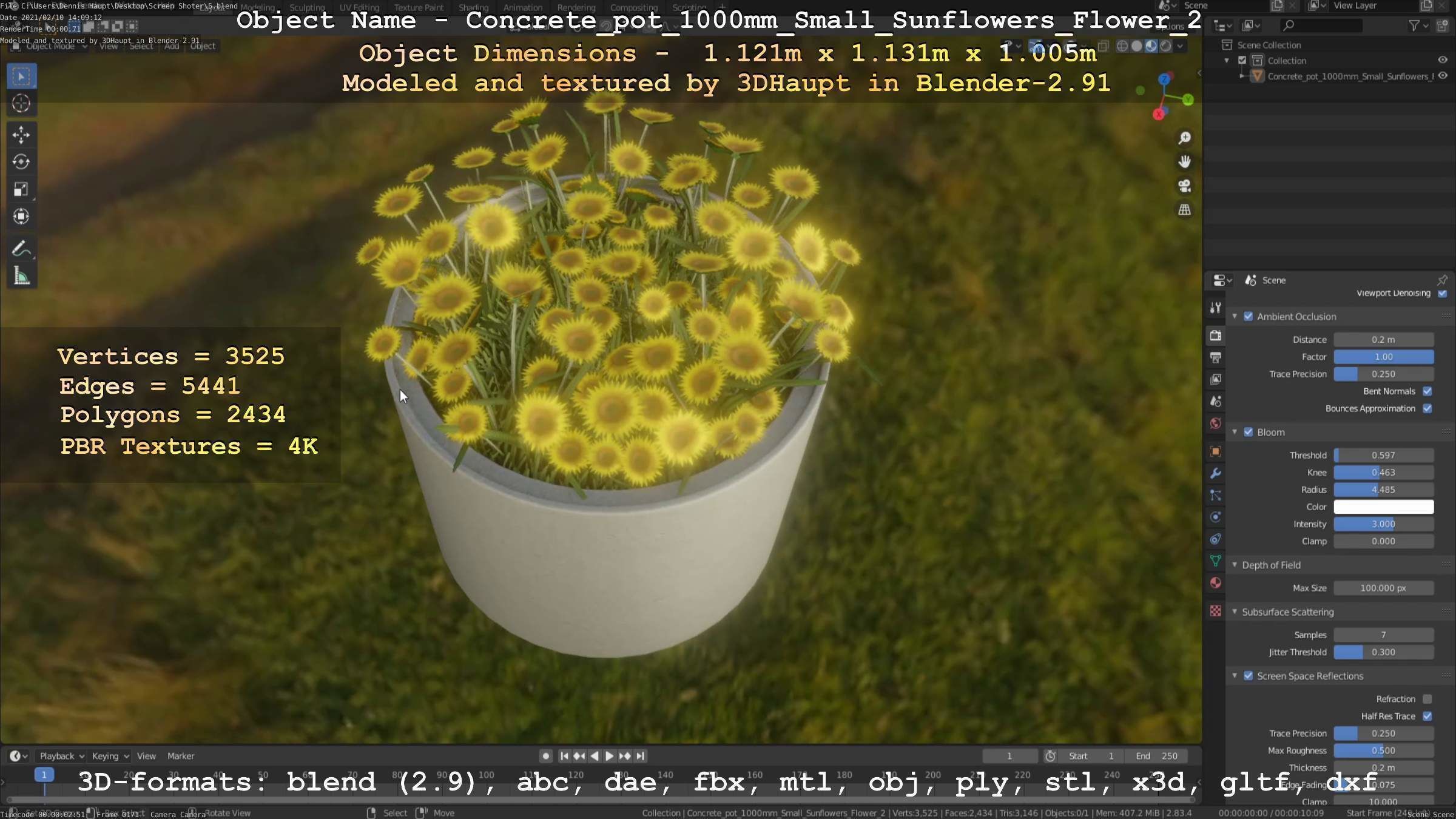Select the Select Box tool
Image resolution: width=1456 pixels, height=819 pixels.
[21, 76]
